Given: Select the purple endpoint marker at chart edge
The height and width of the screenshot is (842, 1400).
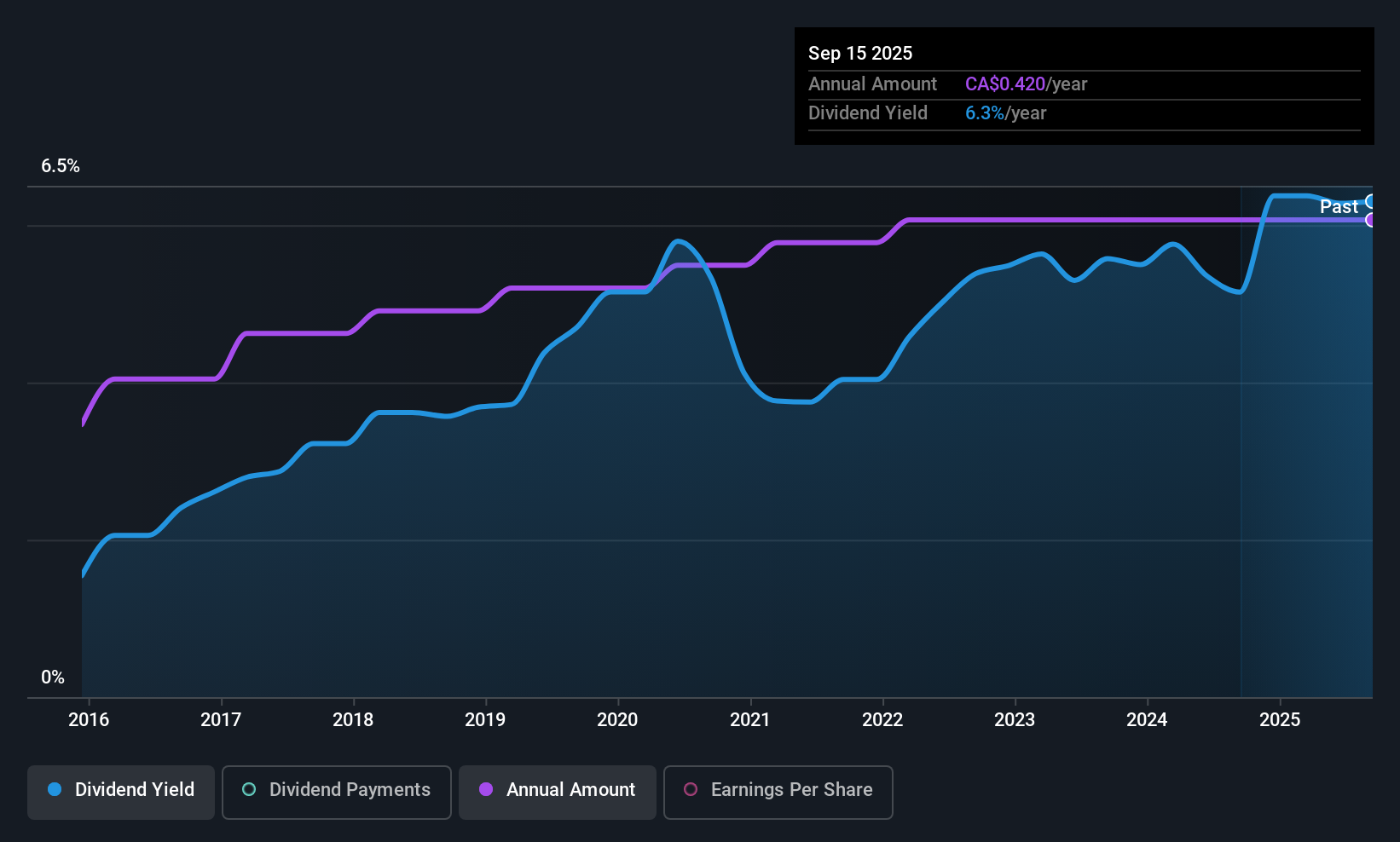Looking at the screenshot, I should pyautogui.click(x=1371, y=220).
